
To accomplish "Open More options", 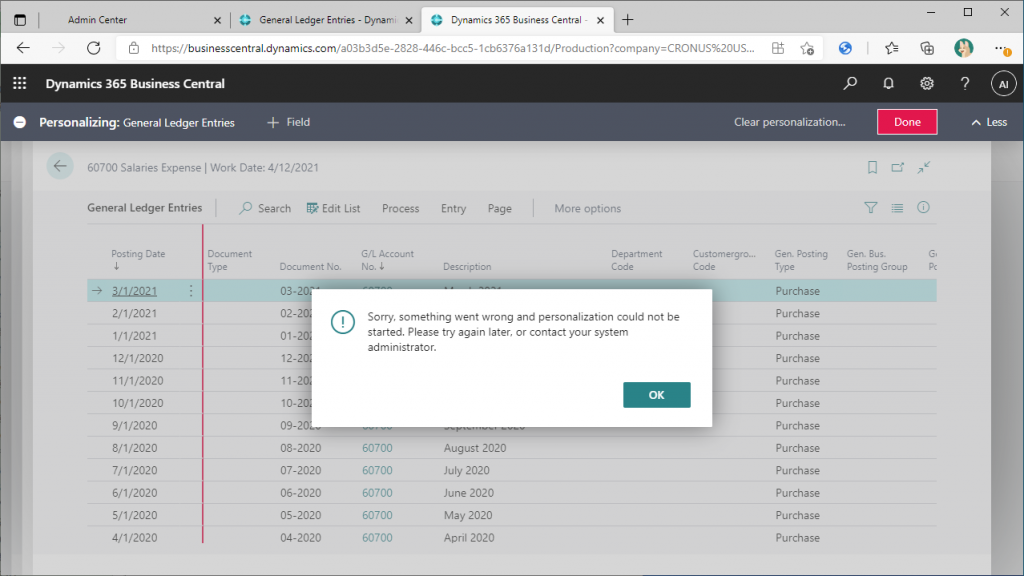I will coord(588,208).
